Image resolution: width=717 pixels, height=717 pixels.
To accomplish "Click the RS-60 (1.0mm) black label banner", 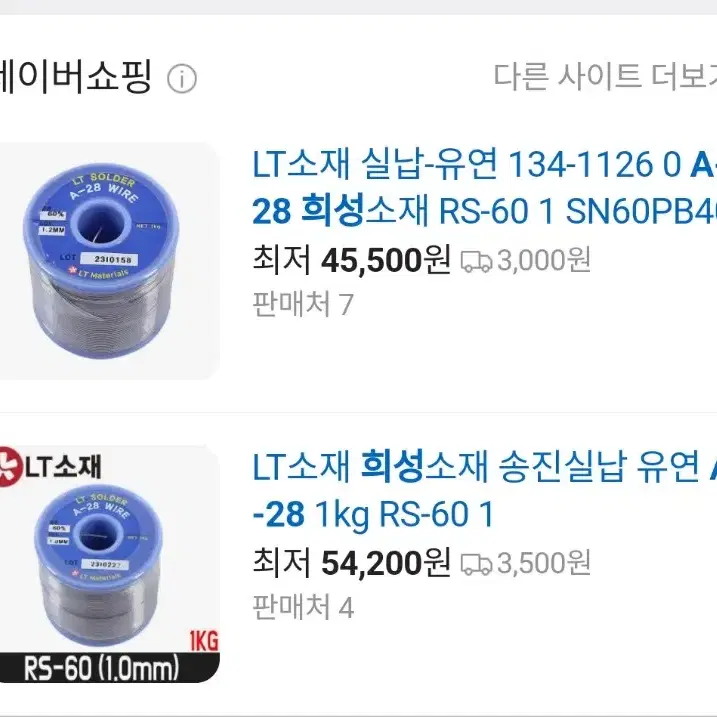I will point(109,668).
